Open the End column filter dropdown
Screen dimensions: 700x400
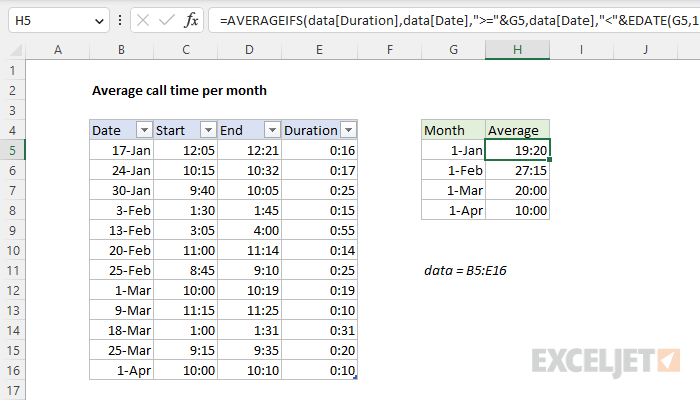(272, 130)
